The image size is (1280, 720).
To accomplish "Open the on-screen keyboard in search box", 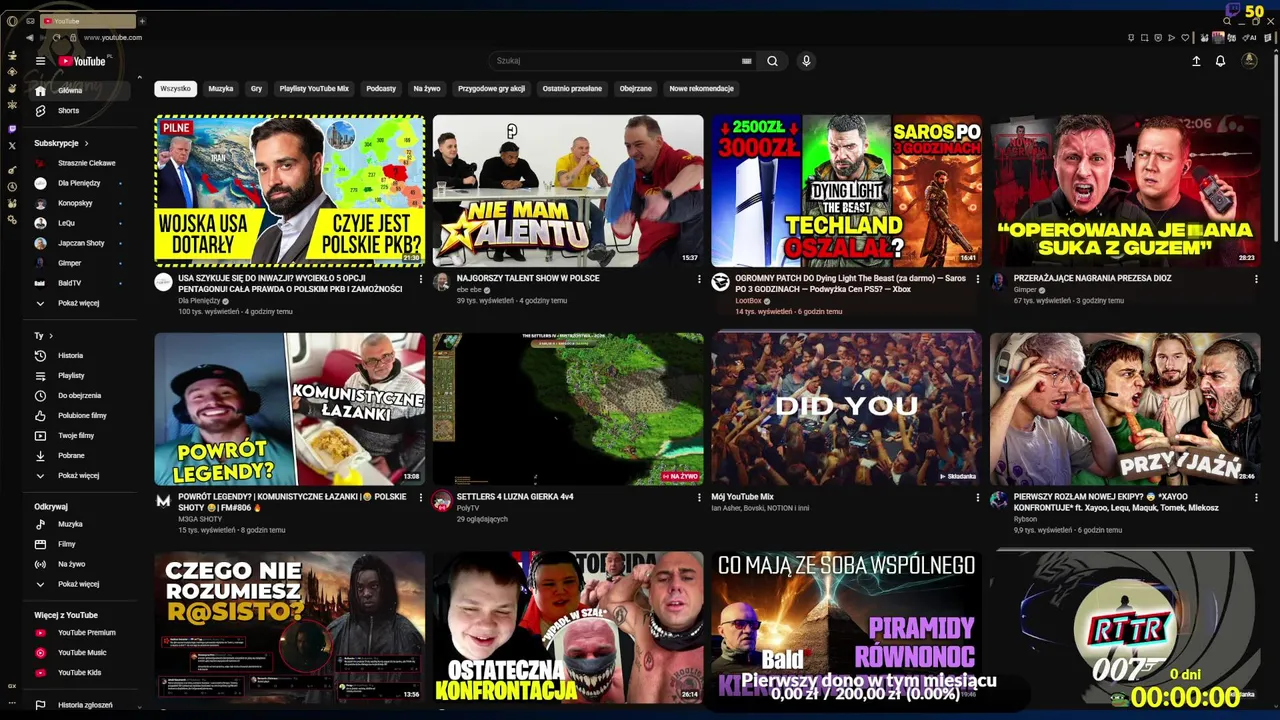I will 746,61.
